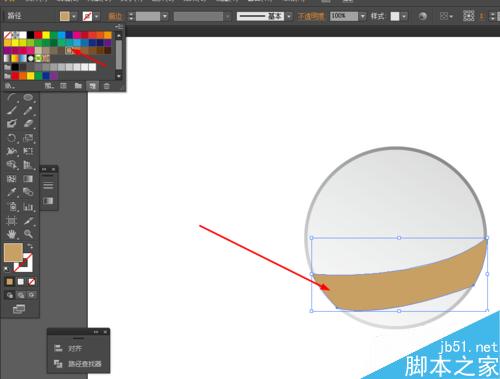Switch to Color fill mode button

tap(10, 282)
